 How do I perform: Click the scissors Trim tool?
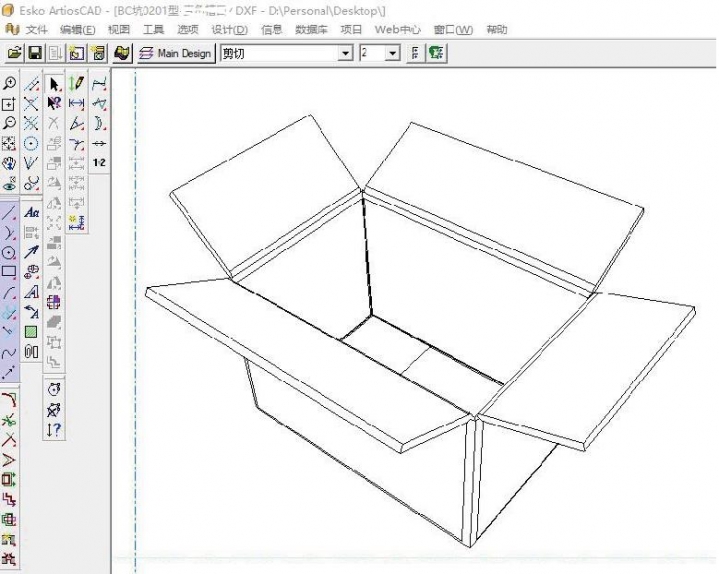click(x=10, y=420)
